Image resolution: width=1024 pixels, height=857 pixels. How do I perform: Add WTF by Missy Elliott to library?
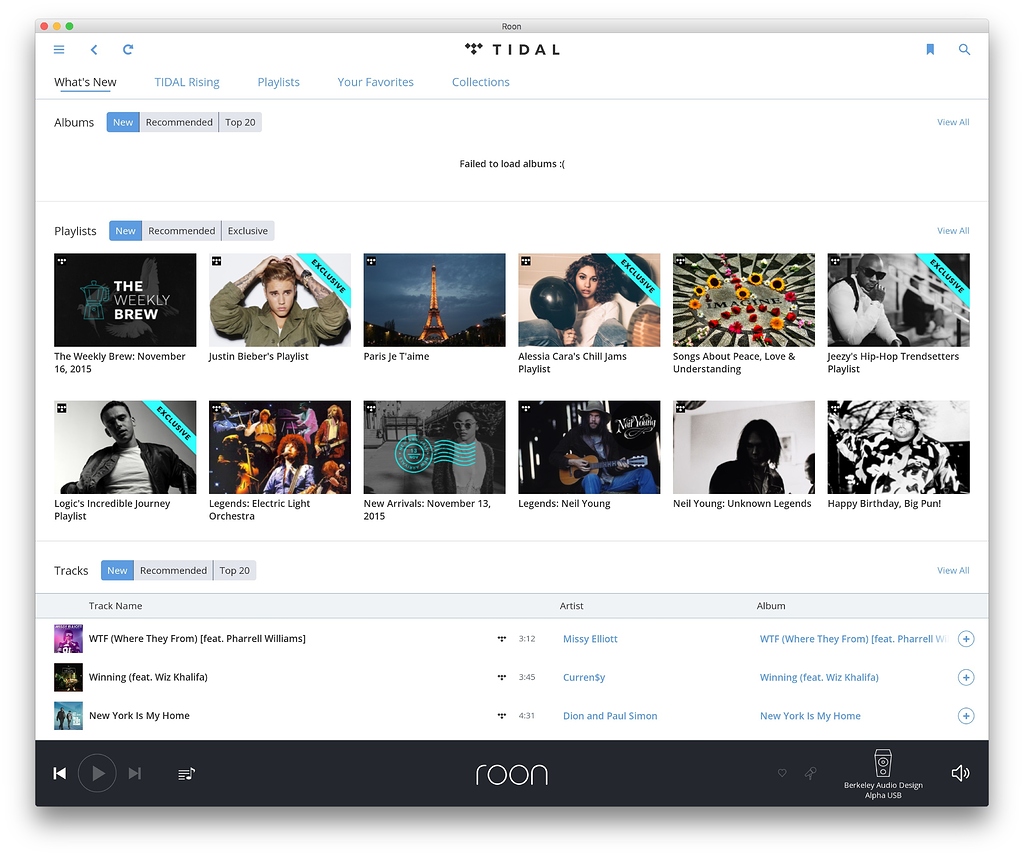966,638
